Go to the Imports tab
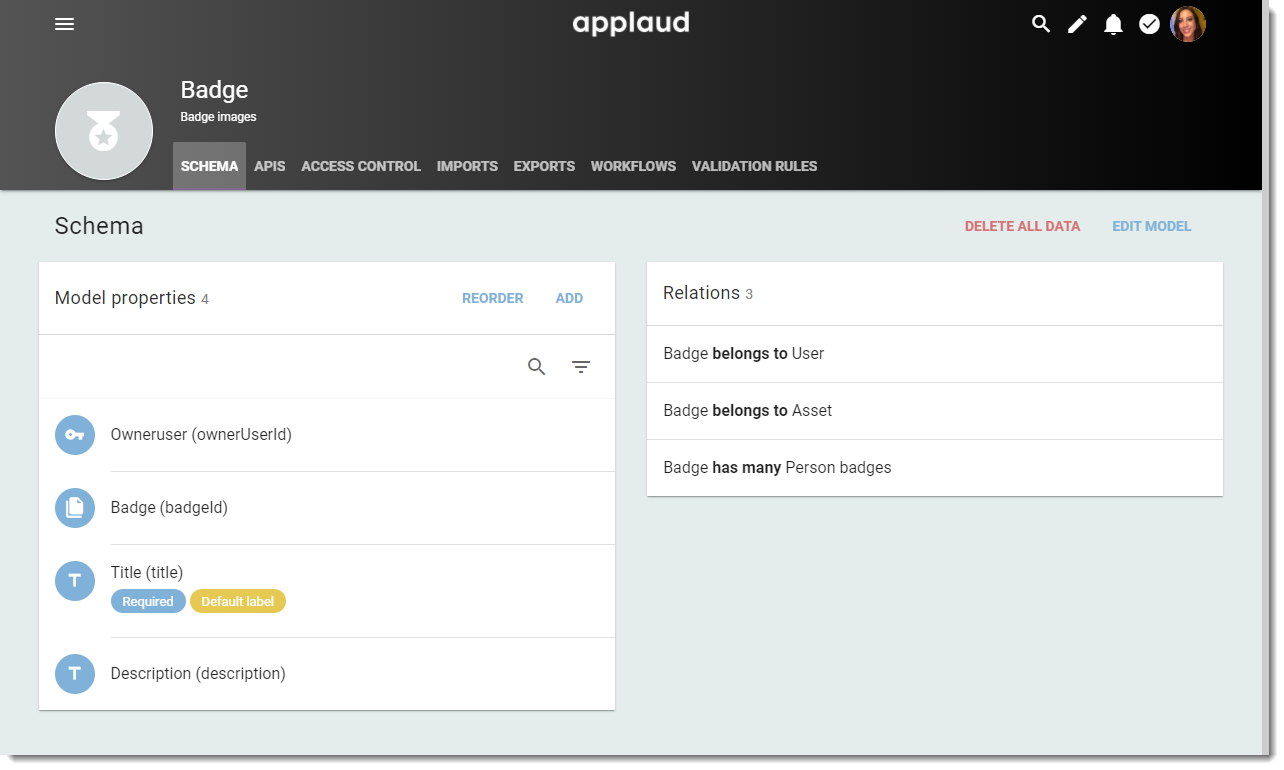Viewport: 1284px width, 770px height. [x=467, y=166]
